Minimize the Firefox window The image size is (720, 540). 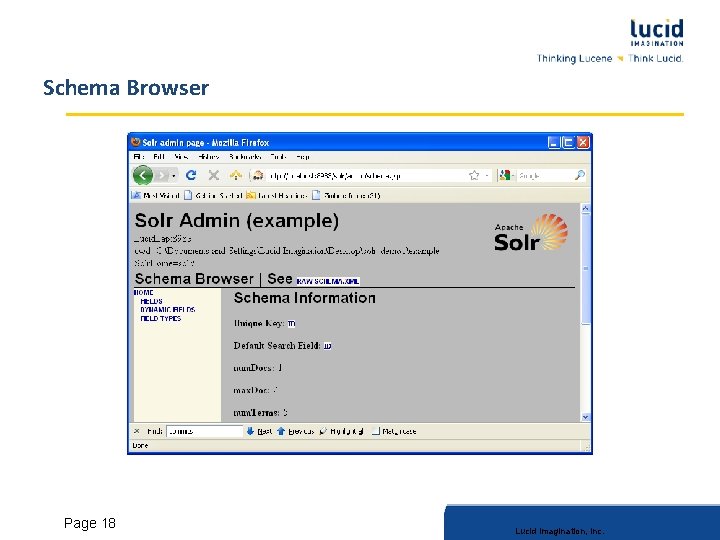click(554, 142)
